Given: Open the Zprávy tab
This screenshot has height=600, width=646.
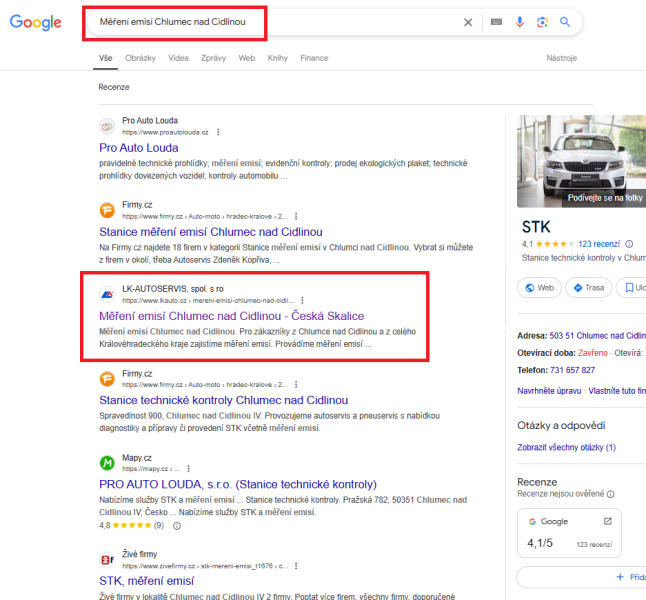Looking at the screenshot, I should pyautogui.click(x=213, y=58).
